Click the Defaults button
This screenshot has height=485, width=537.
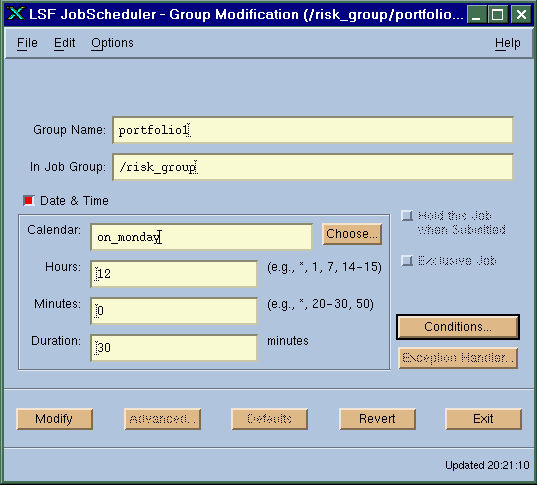click(270, 419)
